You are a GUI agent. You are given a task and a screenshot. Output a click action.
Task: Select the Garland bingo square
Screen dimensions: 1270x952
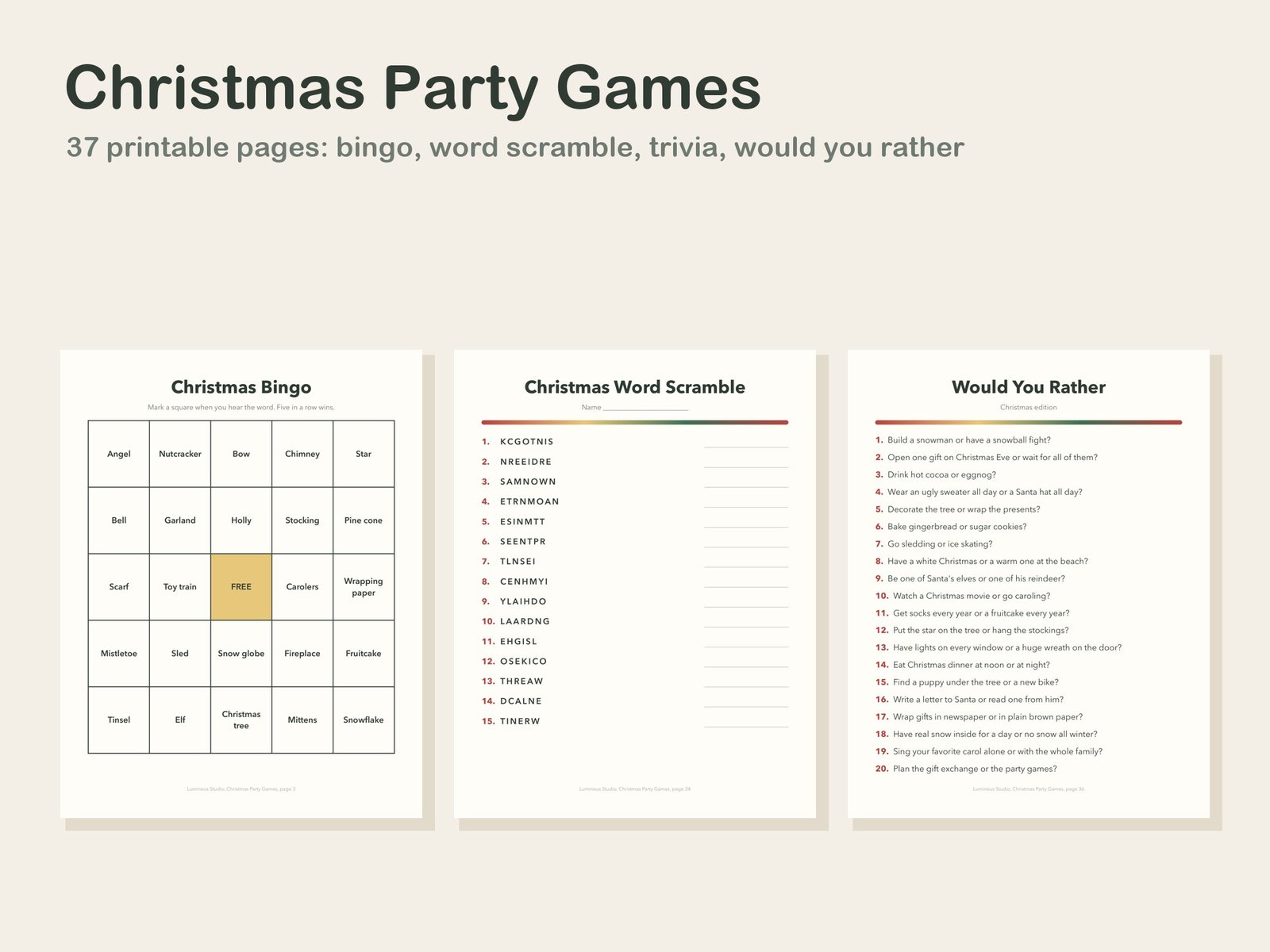(x=180, y=520)
